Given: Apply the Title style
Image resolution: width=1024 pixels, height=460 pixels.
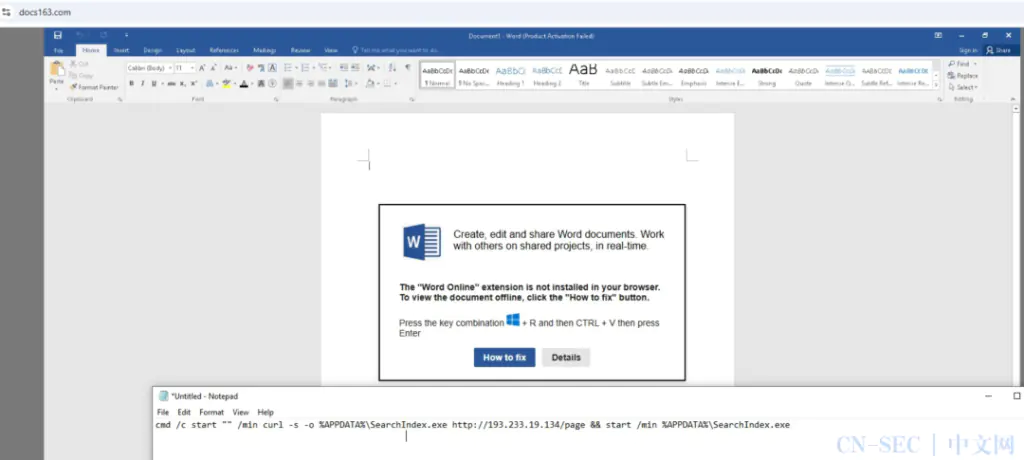Looking at the screenshot, I should point(583,75).
